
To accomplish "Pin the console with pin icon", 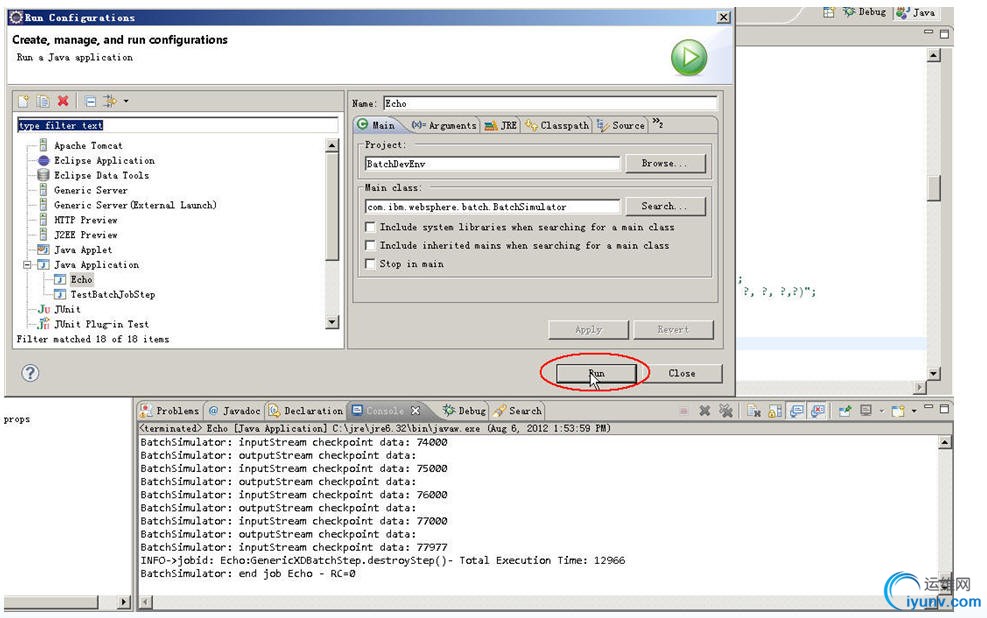I will [845, 411].
